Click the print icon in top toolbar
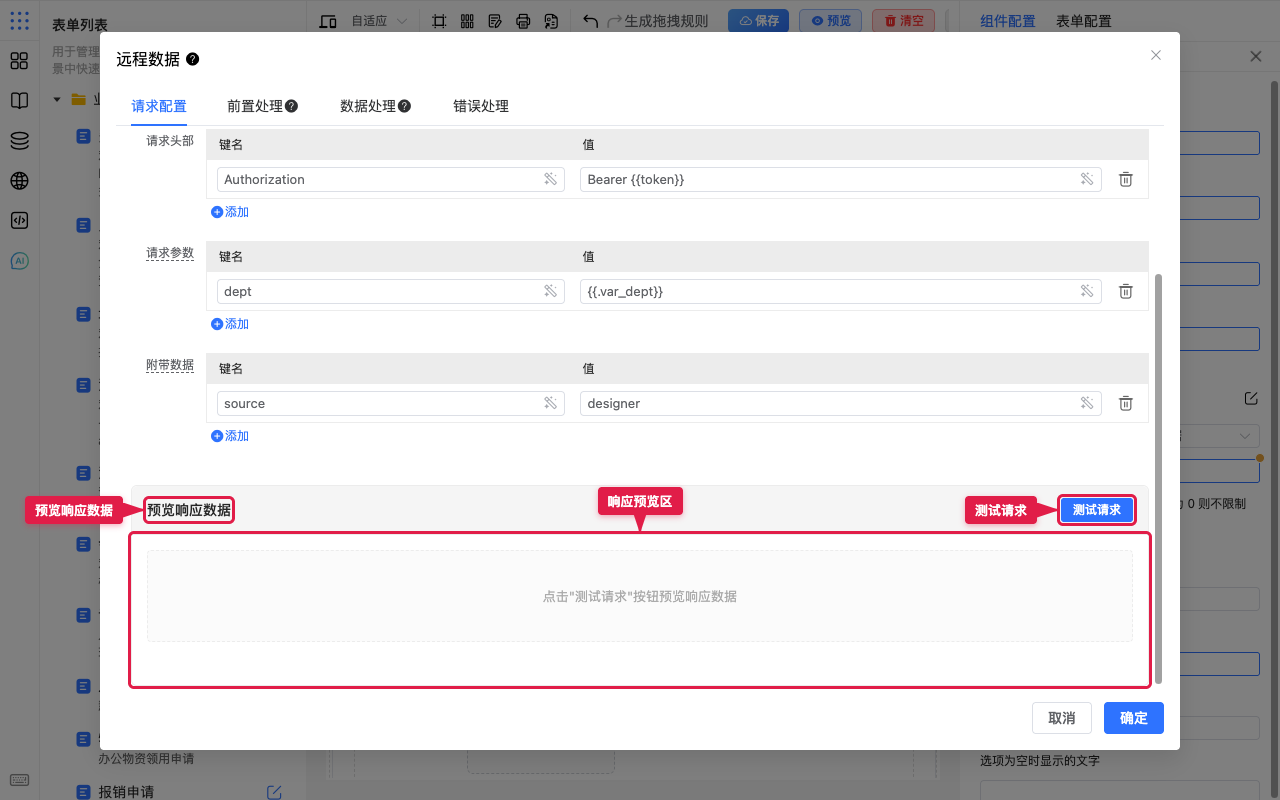The image size is (1280, 800). 523,21
